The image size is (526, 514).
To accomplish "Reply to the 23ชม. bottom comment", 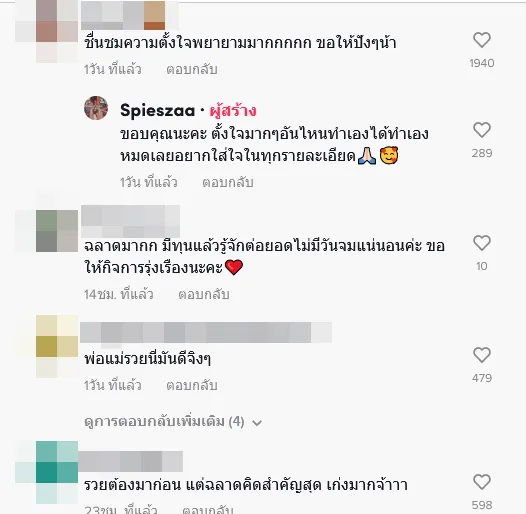I will tap(208, 510).
